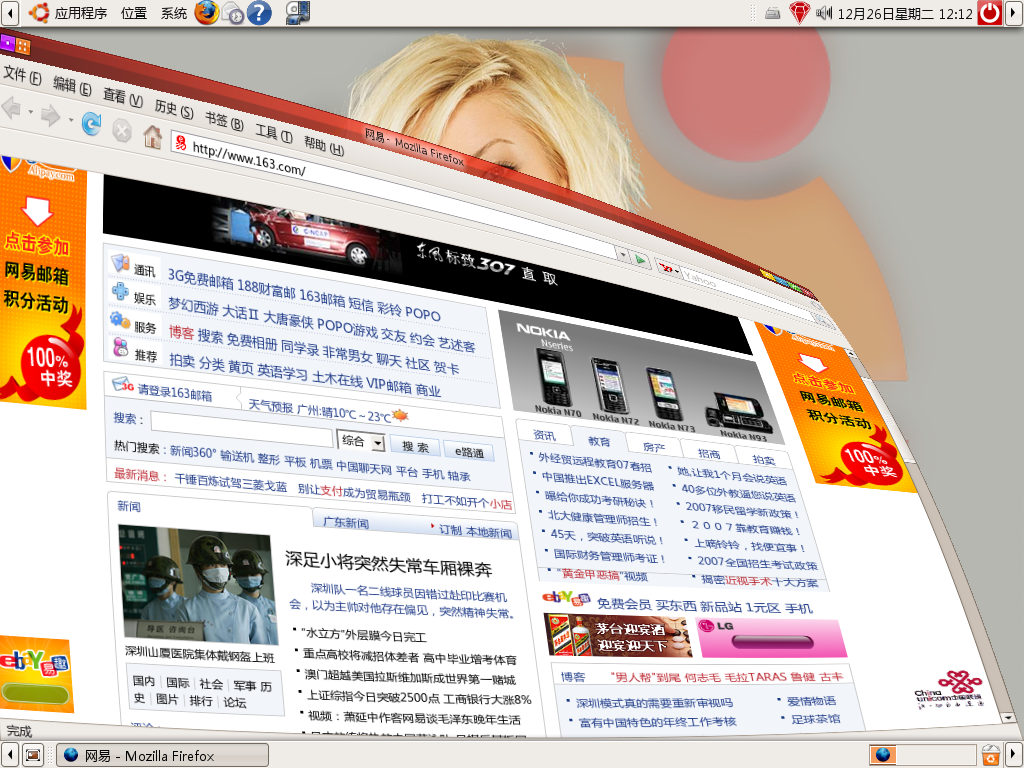Open the headline 深足小将突然失常车厢裸奔

coord(389,564)
